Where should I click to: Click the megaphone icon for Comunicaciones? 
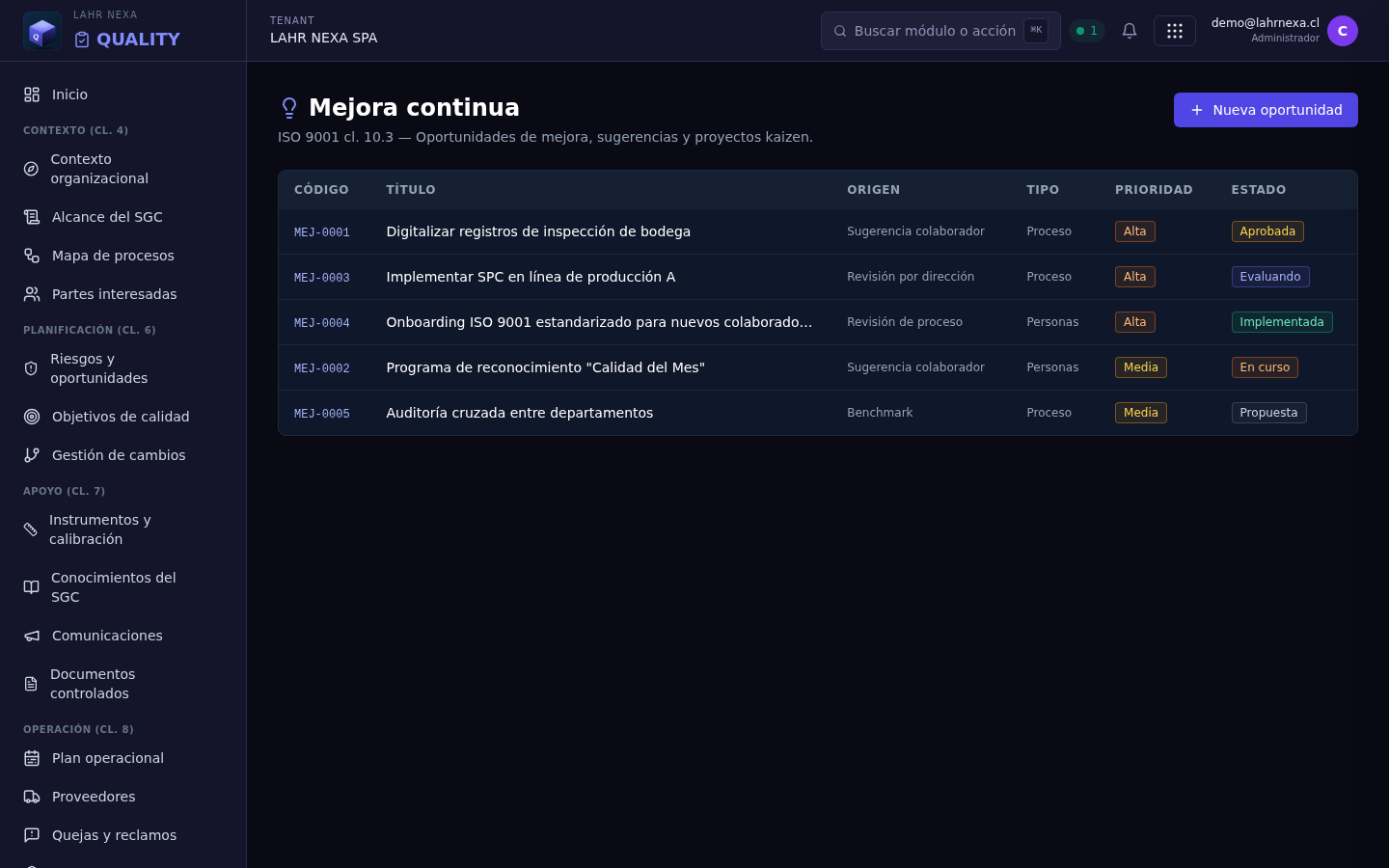pos(32,636)
